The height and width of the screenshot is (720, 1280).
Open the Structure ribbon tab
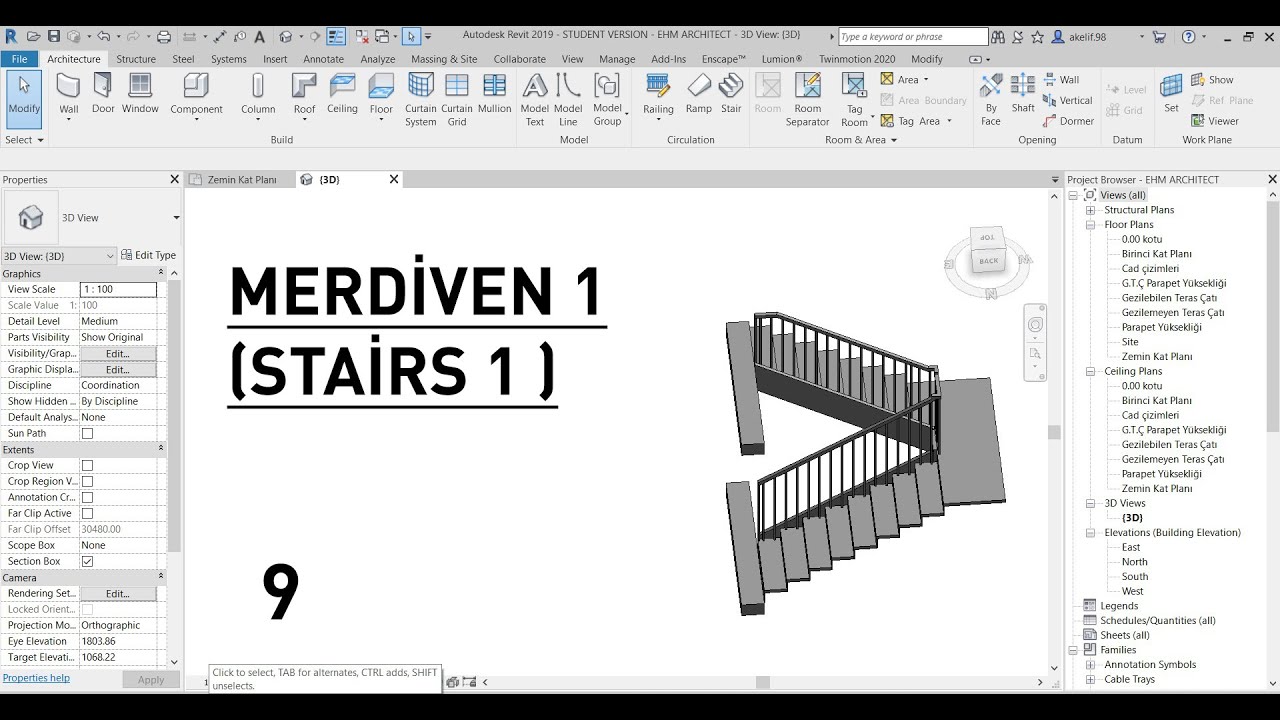click(x=136, y=59)
